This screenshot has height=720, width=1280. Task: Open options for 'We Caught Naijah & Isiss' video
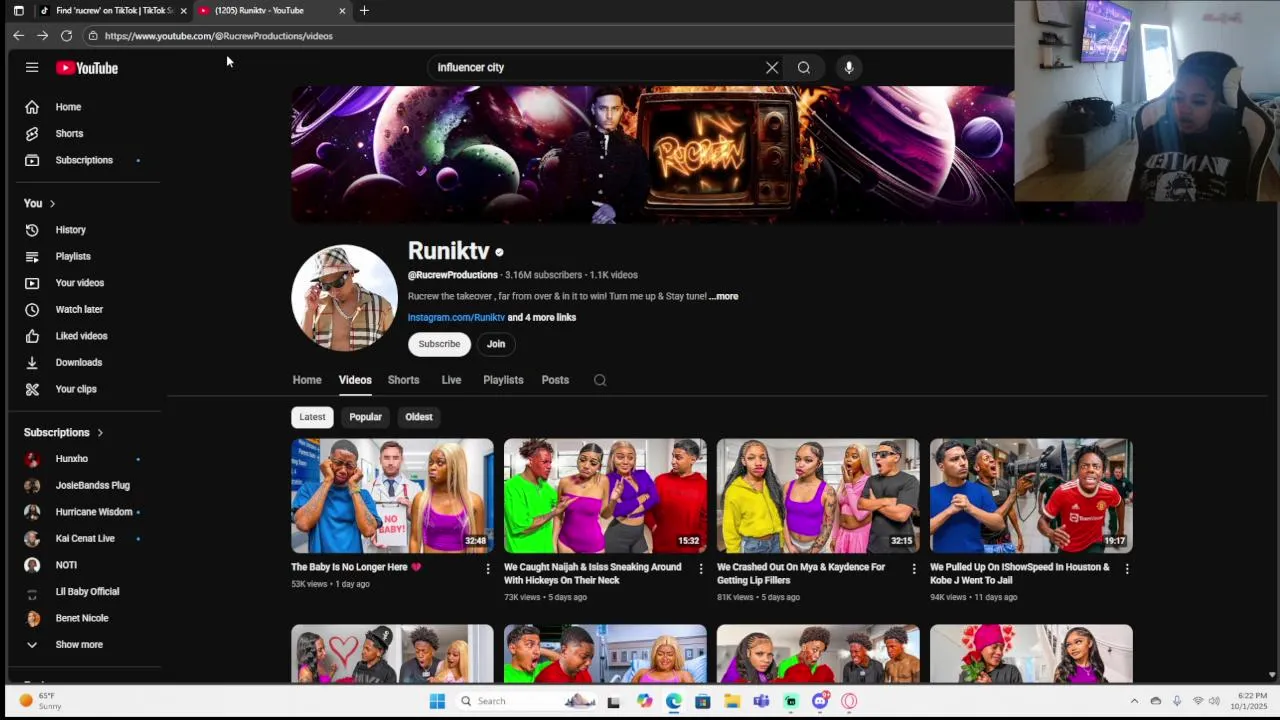click(x=700, y=568)
